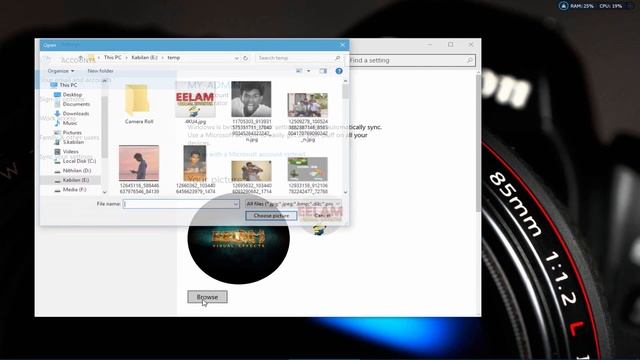This screenshot has width=640, height=360.
Task: Select Local Disk (C:) drive
Action: 75,161
